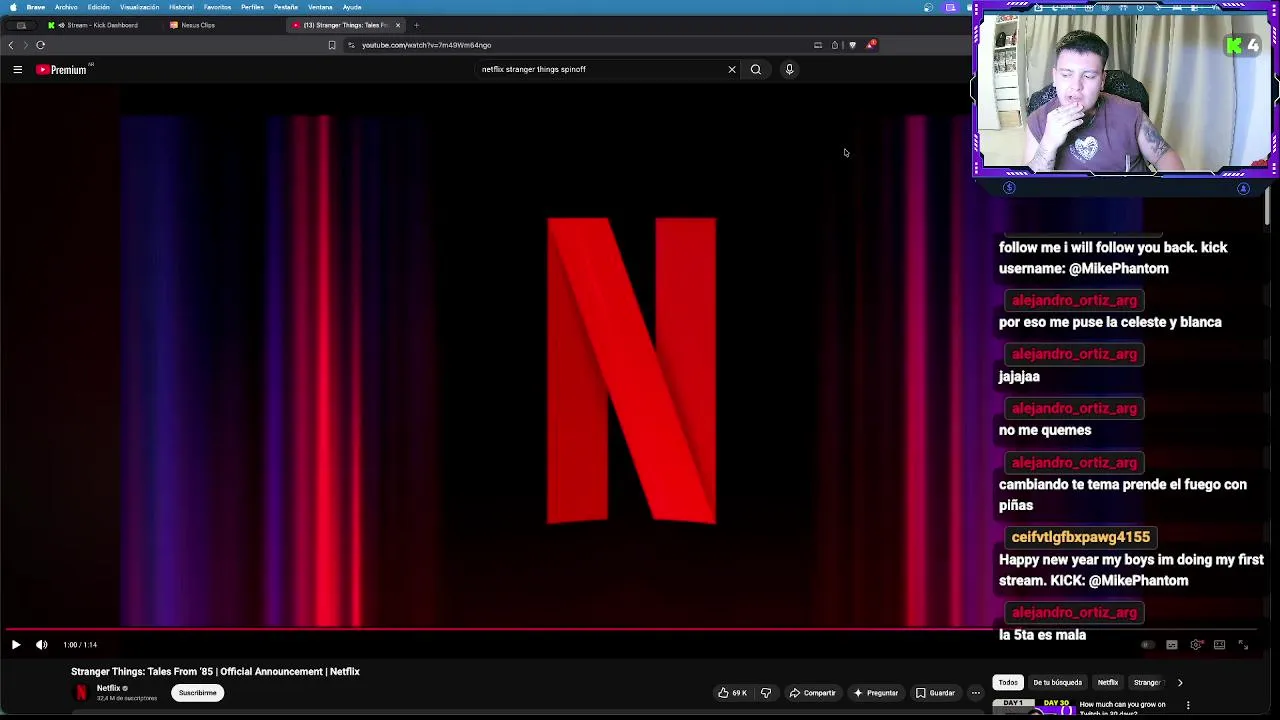Image resolution: width=1280 pixels, height=720 pixels.
Task: Click the share icon in address bar
Action: [835, 45]
